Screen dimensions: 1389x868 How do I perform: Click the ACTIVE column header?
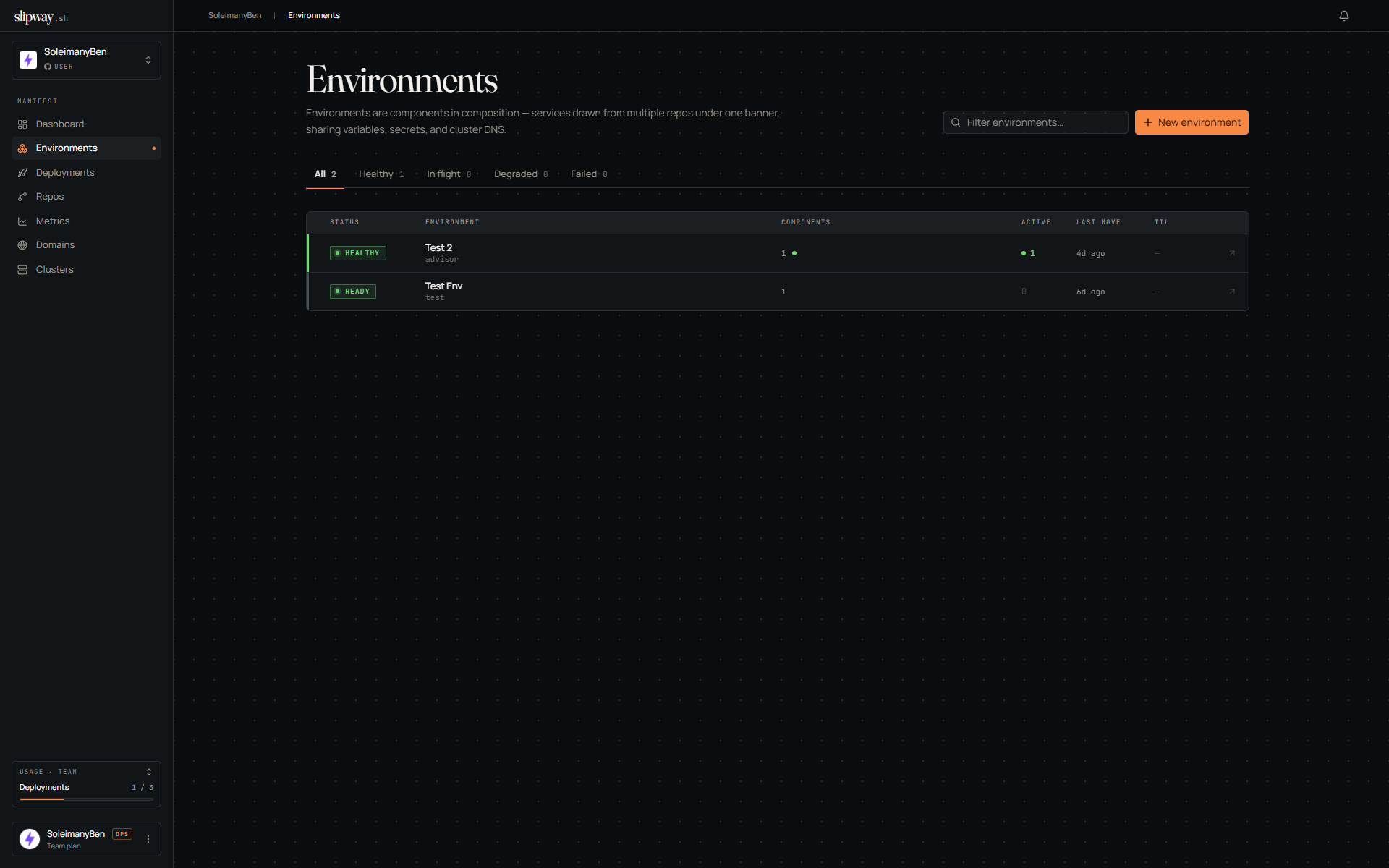(1036, 222)
